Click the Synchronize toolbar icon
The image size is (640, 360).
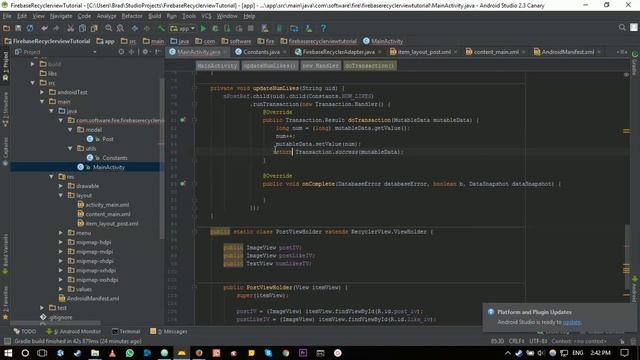click(x=30, y=29)
